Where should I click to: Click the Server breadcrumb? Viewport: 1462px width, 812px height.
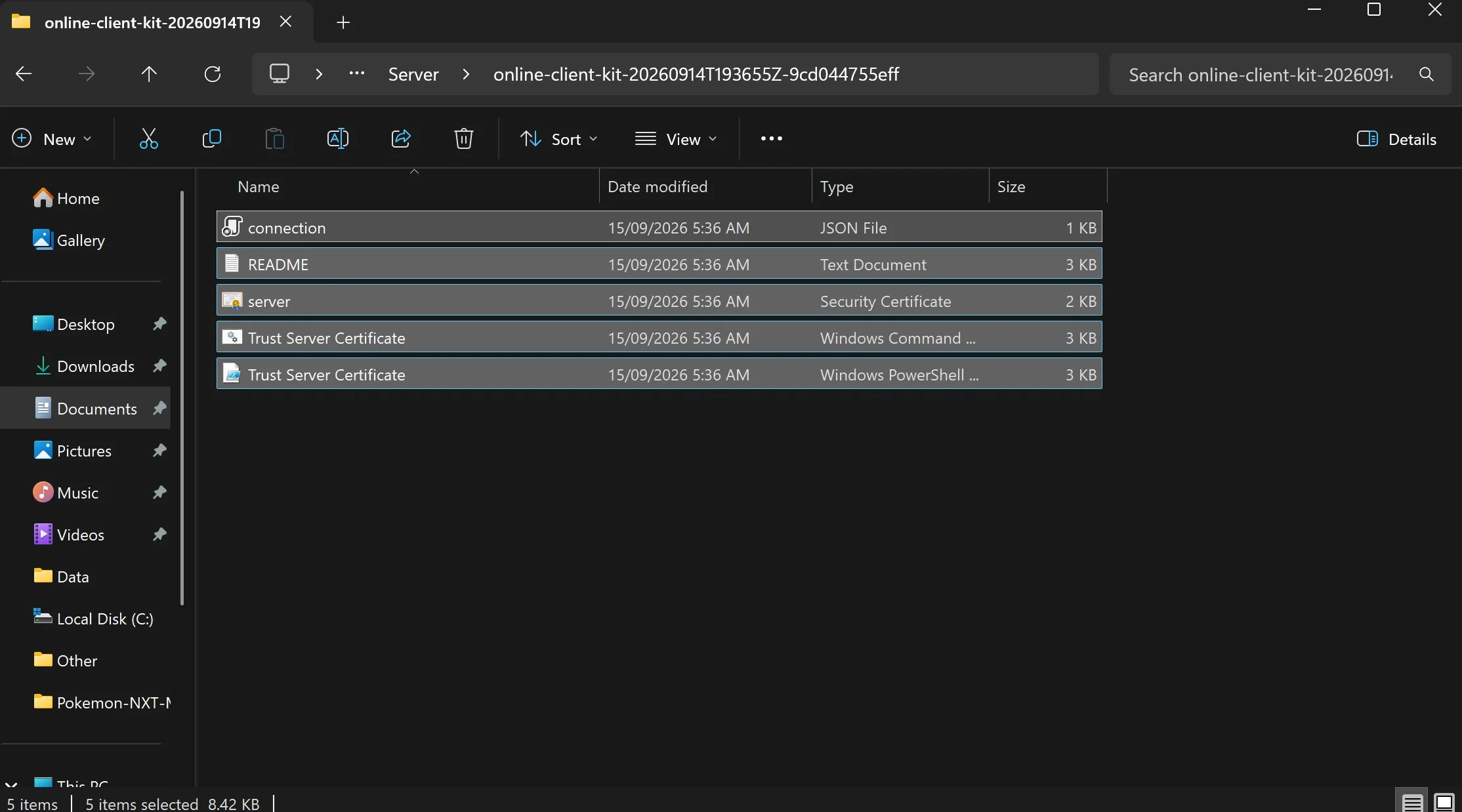click(413, 74)
